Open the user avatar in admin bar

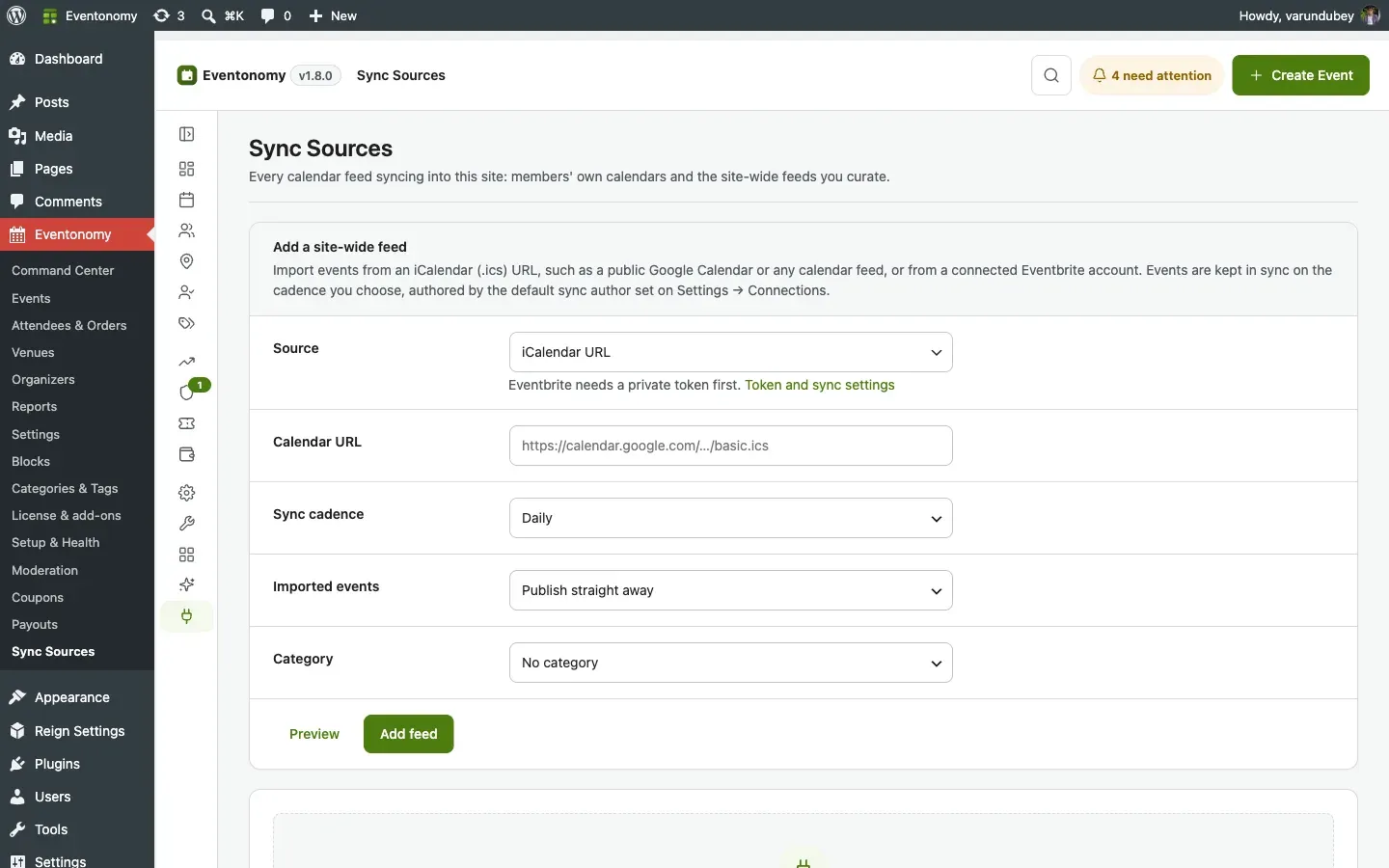tap(1371, 15)
